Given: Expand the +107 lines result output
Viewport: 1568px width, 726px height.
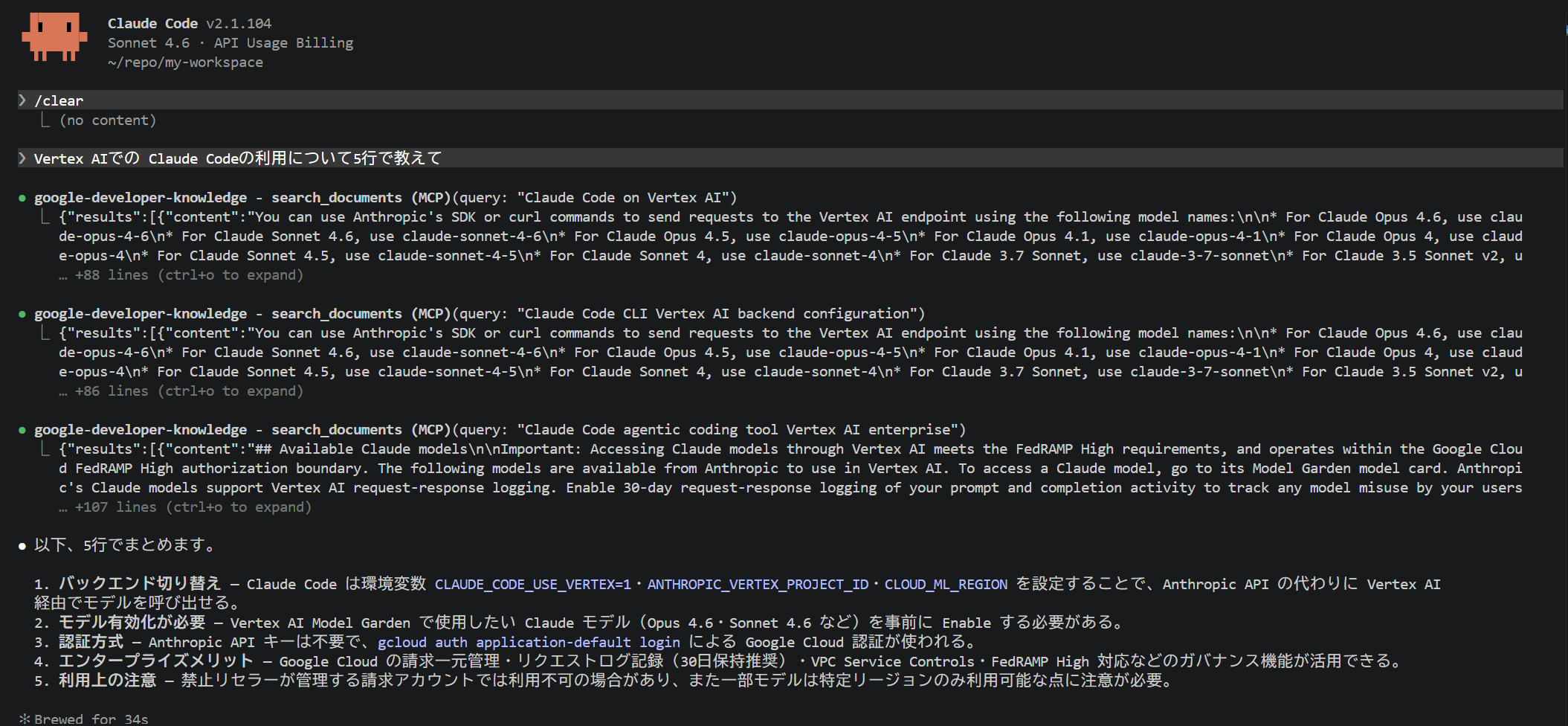Looking at the screenshot, I should click(186, 507).
